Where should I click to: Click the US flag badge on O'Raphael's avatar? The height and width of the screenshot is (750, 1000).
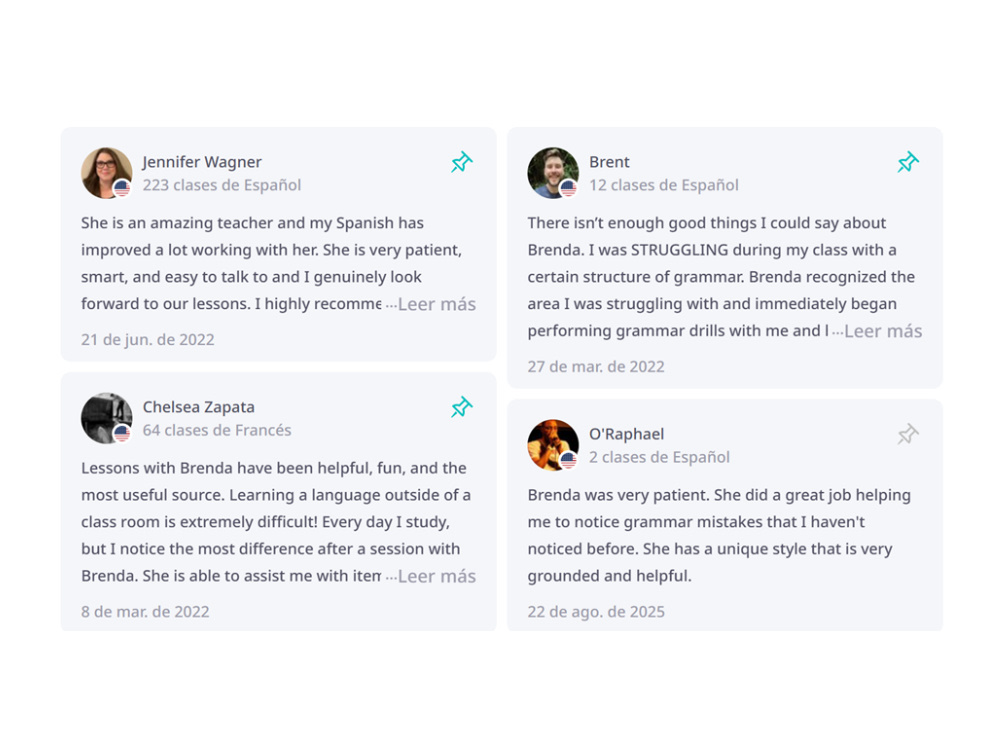(568, 460)
